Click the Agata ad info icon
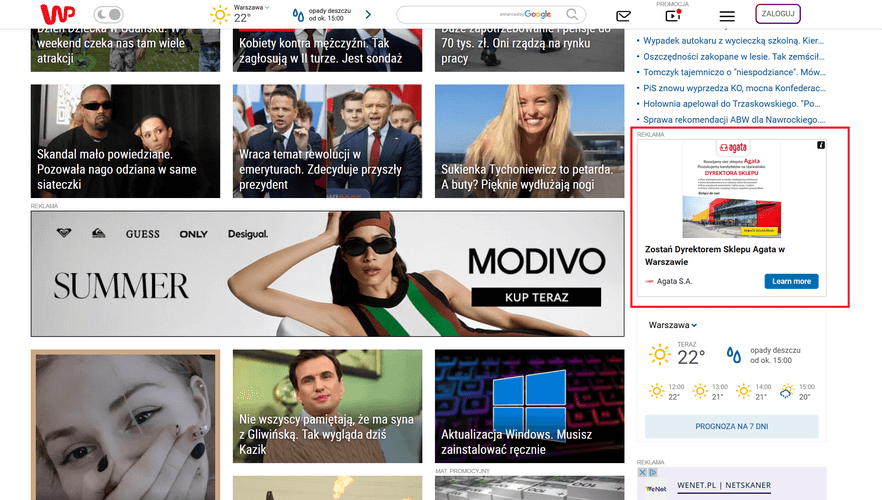Screen dimensions: 882x500 tap(821, 145)
